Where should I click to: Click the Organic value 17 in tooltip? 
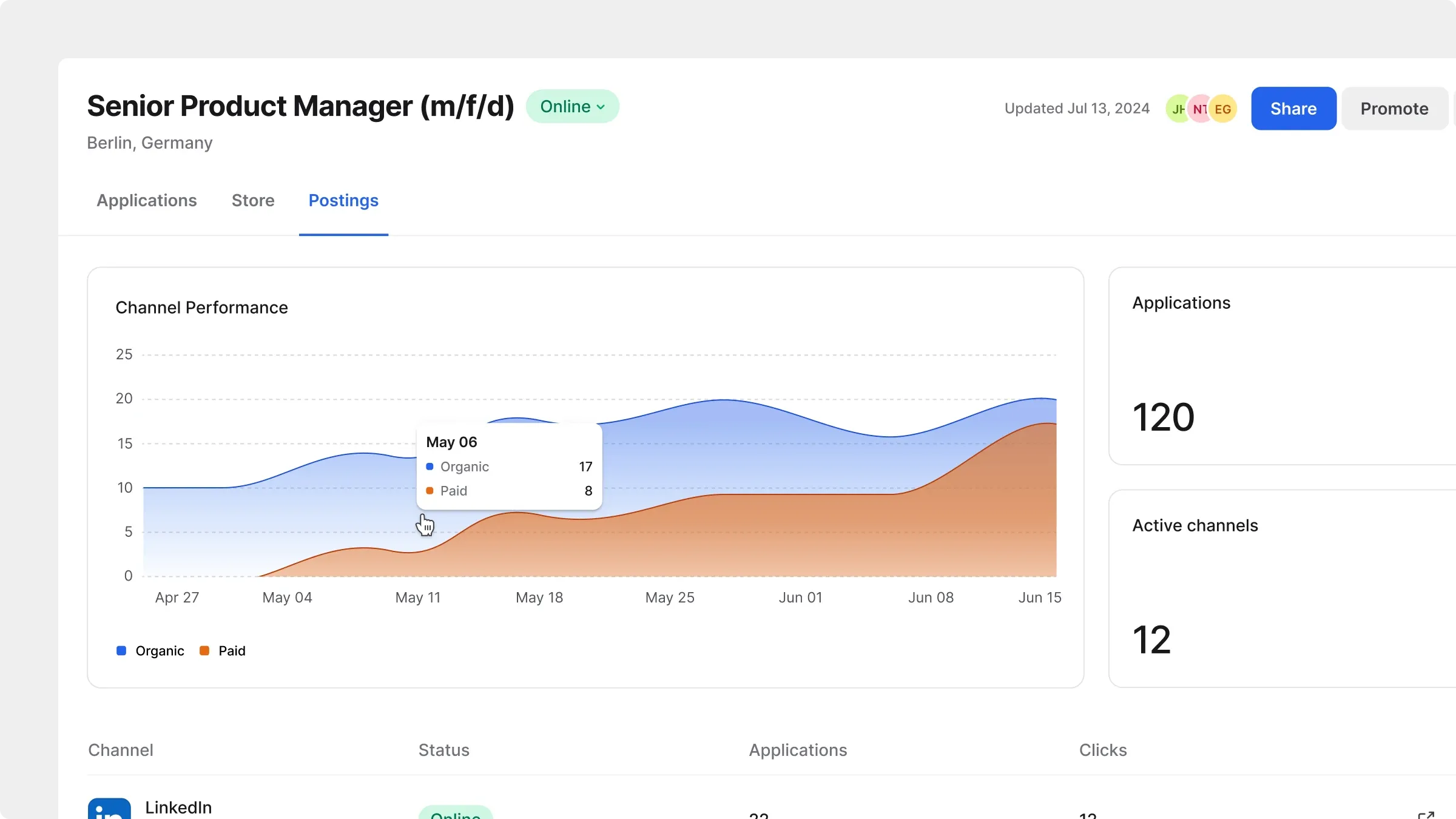tap(585, 467)
